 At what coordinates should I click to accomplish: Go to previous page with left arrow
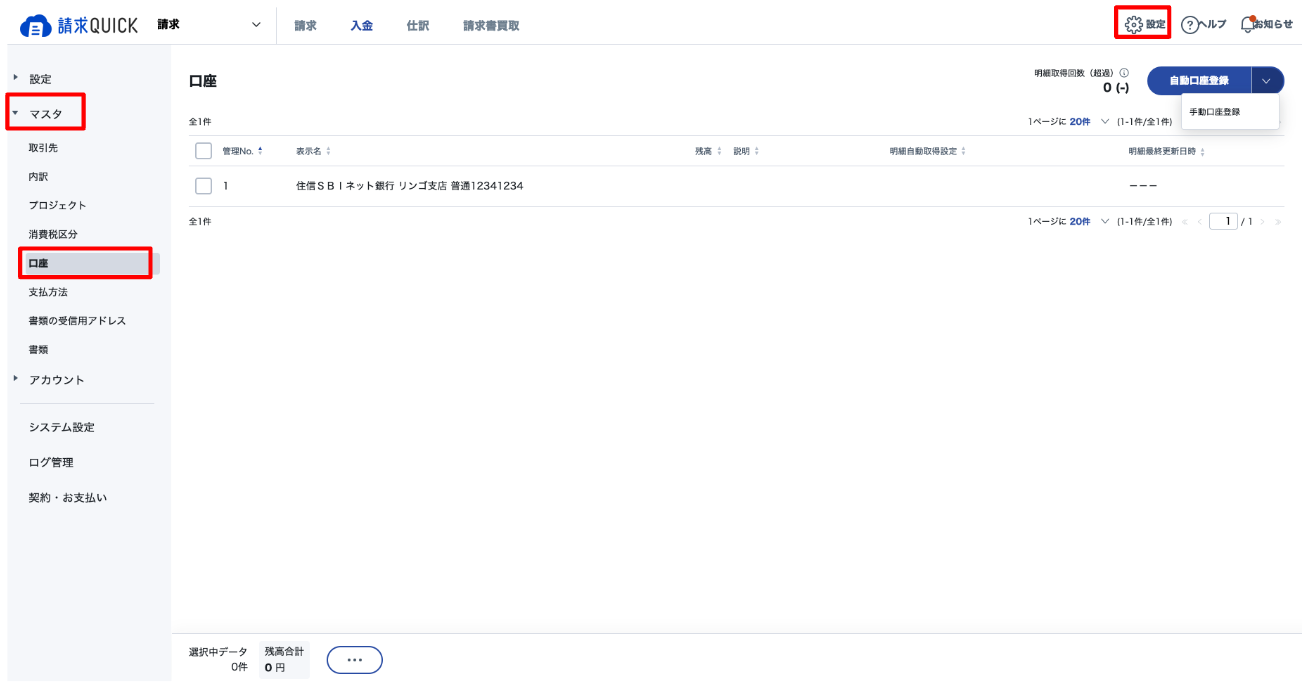(x=1200, y=222)
